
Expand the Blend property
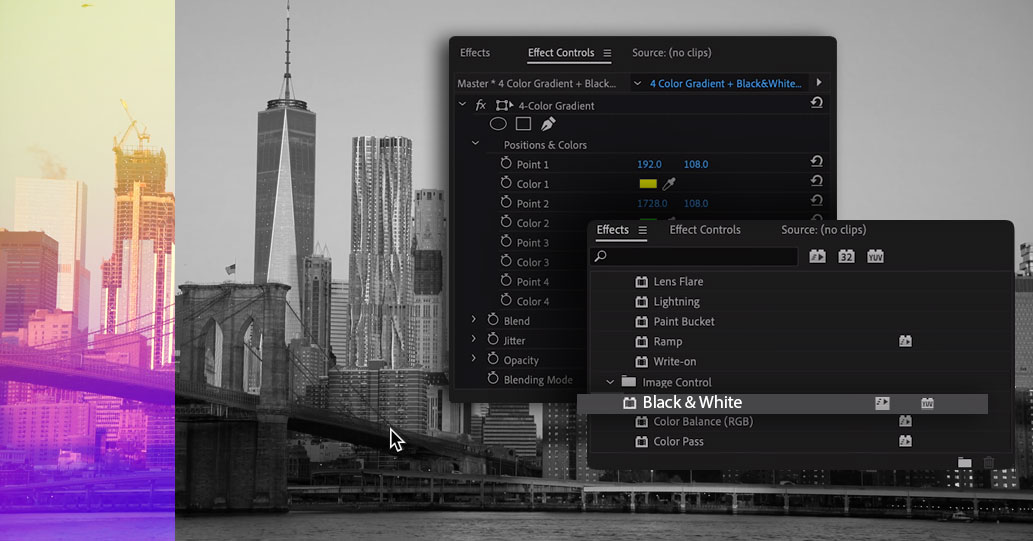pos(474,321)
